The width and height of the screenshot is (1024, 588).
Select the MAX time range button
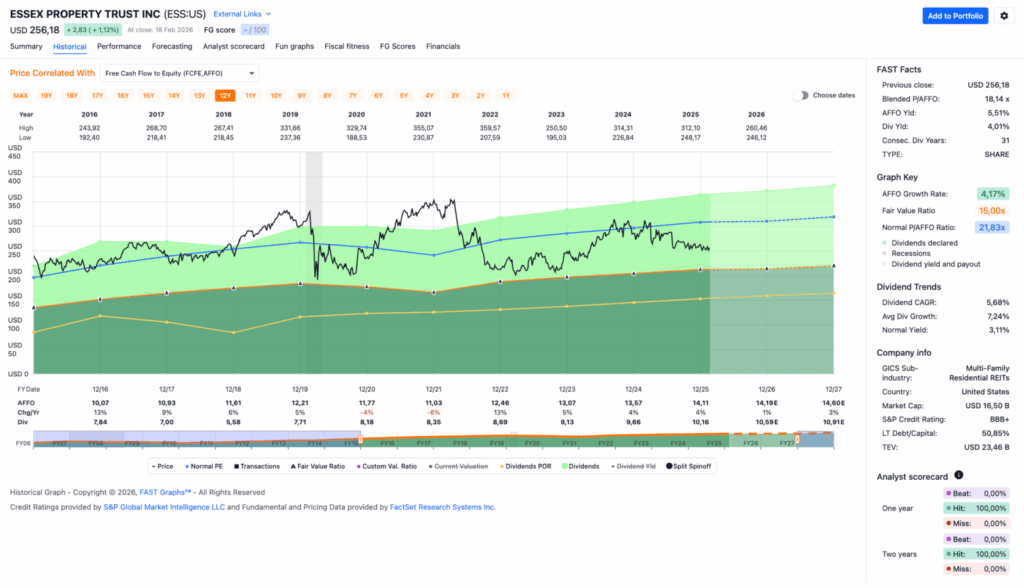(20, 95)
